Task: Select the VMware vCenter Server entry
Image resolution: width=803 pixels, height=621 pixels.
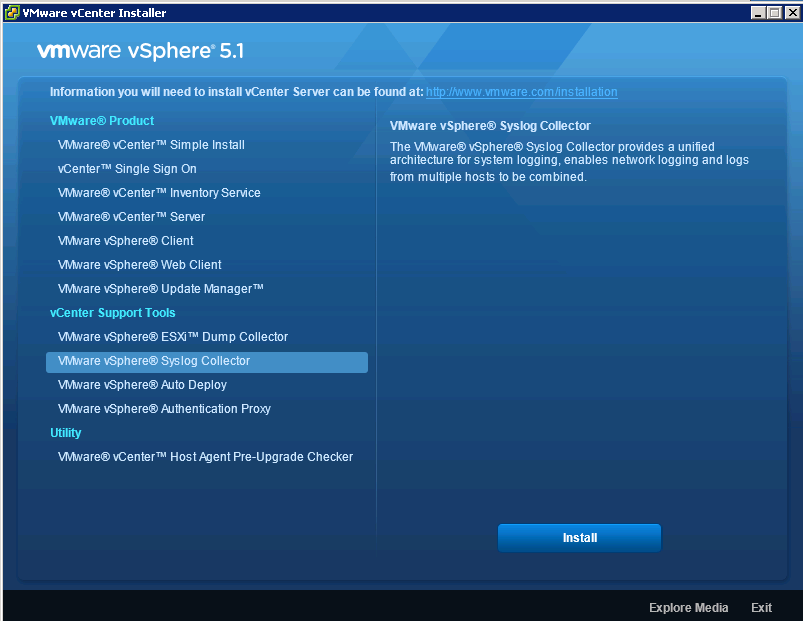Action: coord(131,217)
